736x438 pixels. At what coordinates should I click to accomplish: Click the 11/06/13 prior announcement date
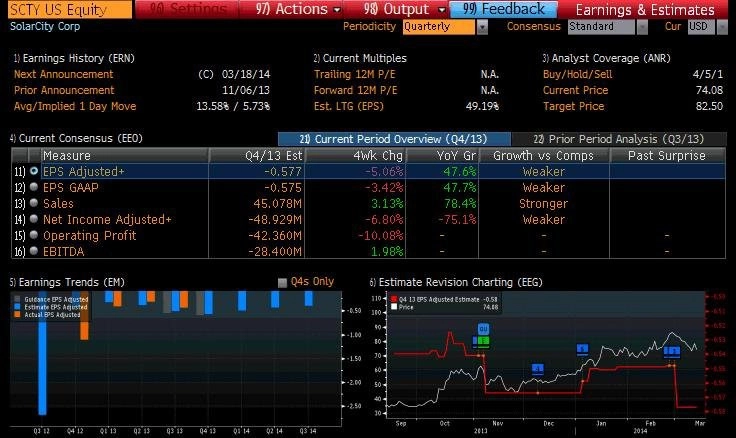click(246, 90)
